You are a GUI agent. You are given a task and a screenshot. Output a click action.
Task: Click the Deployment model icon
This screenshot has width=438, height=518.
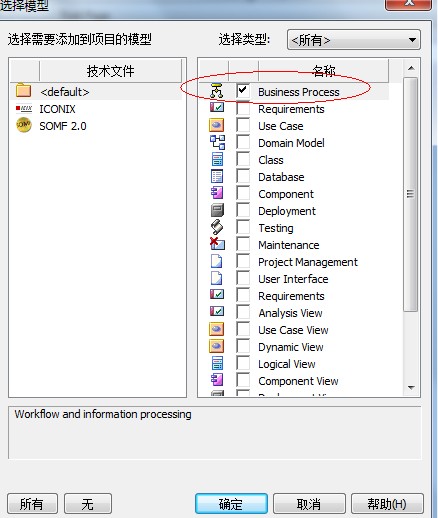point(217,210)
